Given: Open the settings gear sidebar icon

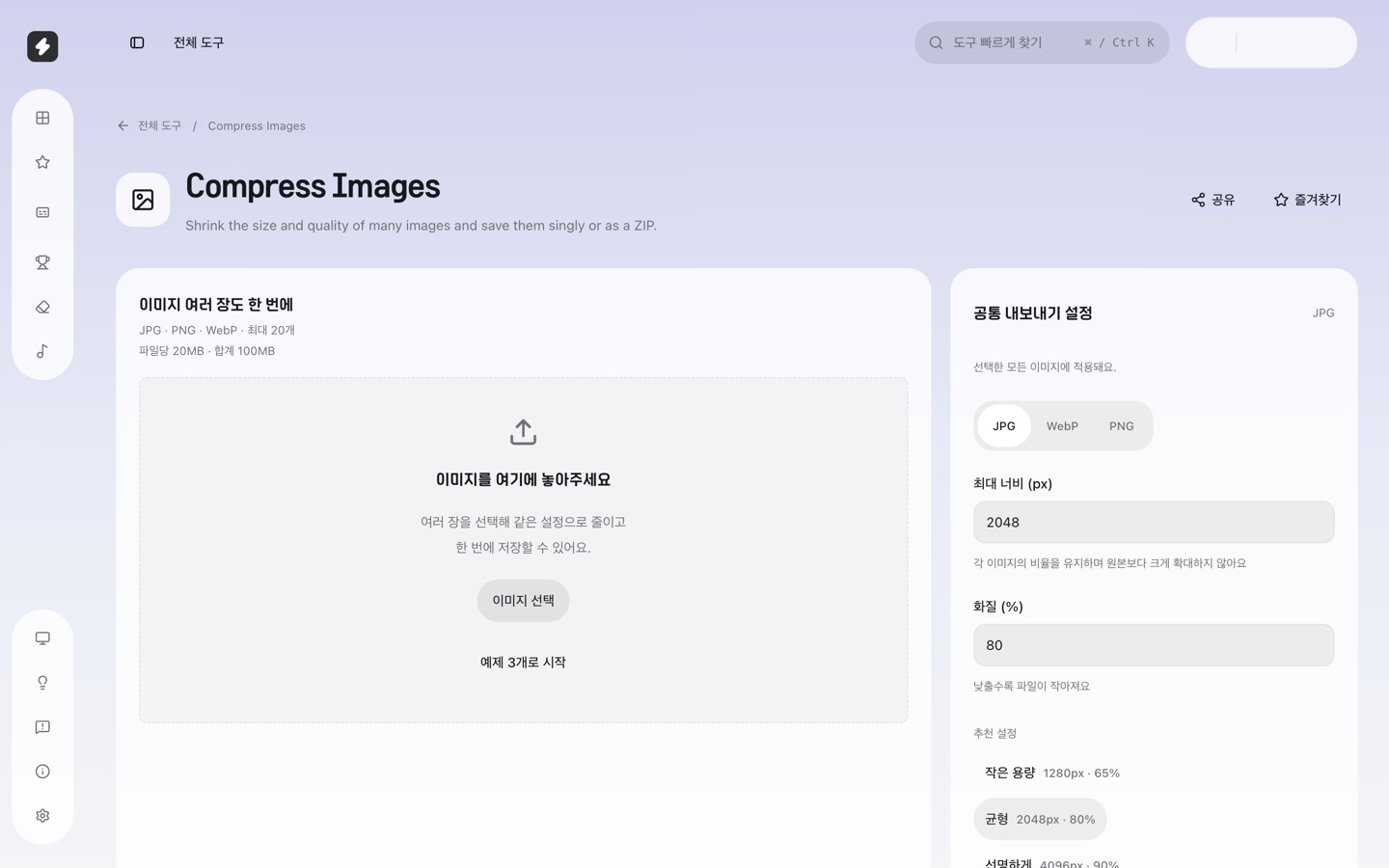Looking at the screenshot, I should pyautogui.click(x=42, y=816).
